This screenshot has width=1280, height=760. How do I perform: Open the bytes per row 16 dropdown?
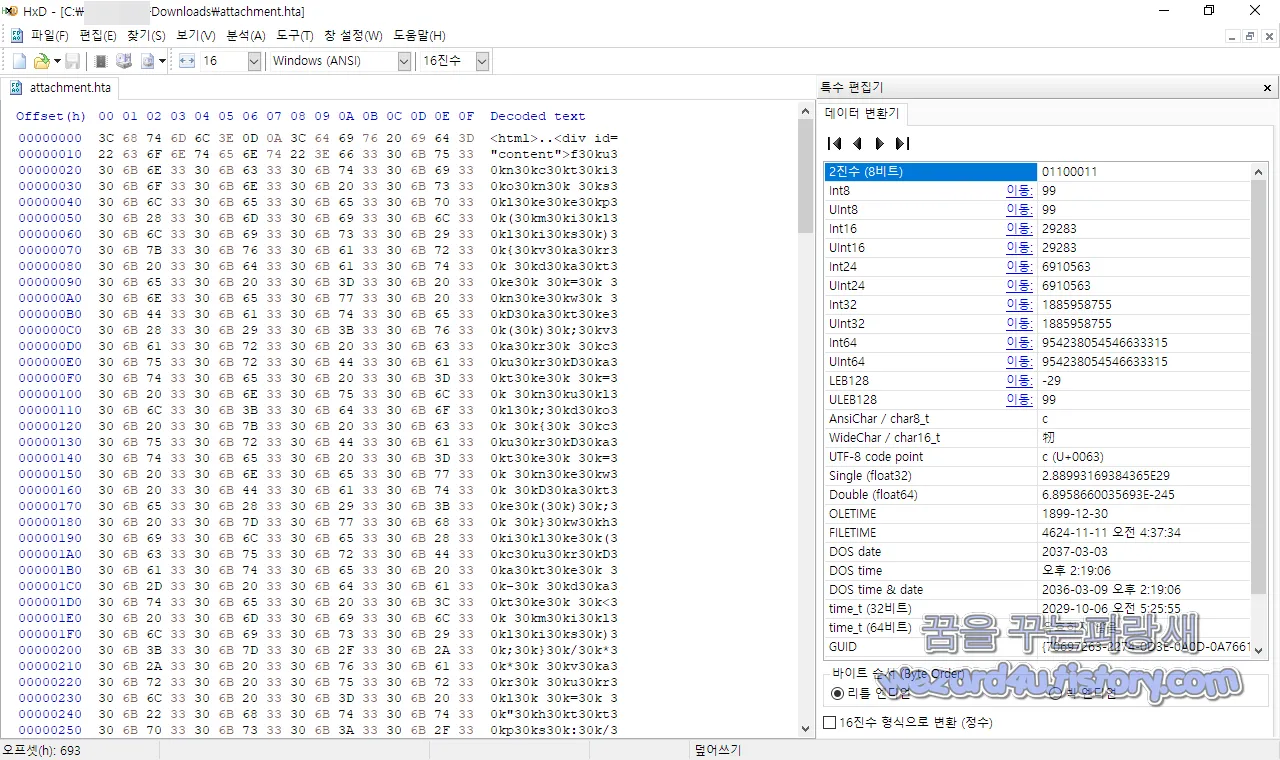(253, 61)
